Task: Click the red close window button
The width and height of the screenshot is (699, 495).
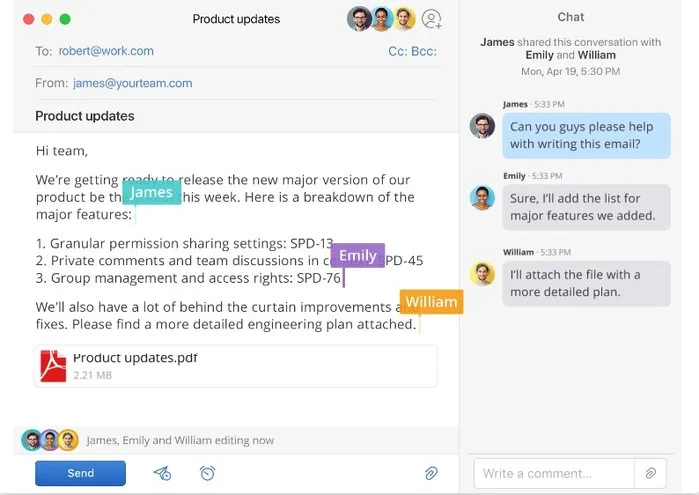Action: 29,19
